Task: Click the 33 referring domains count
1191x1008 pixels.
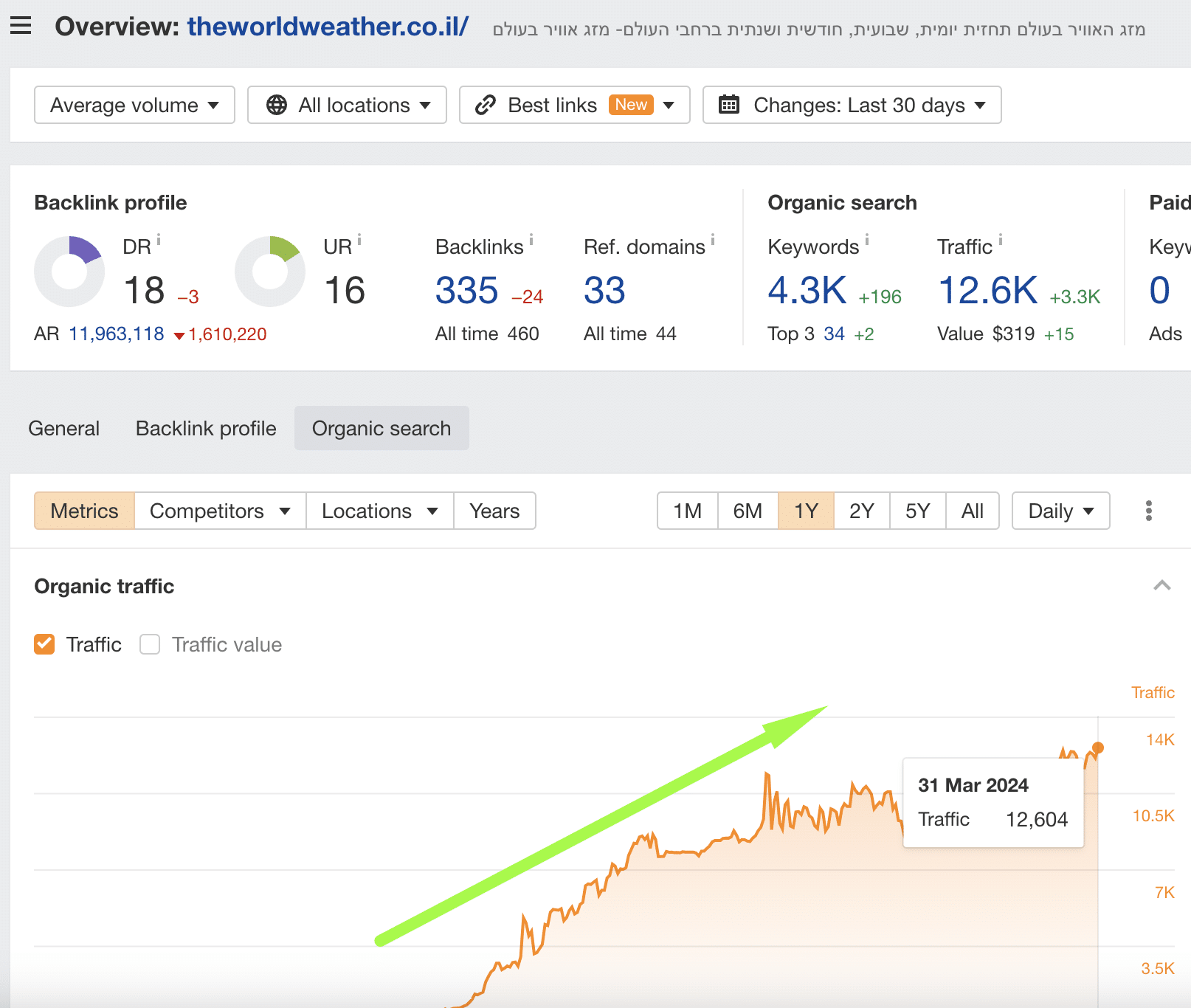Action: pos(604,290)
